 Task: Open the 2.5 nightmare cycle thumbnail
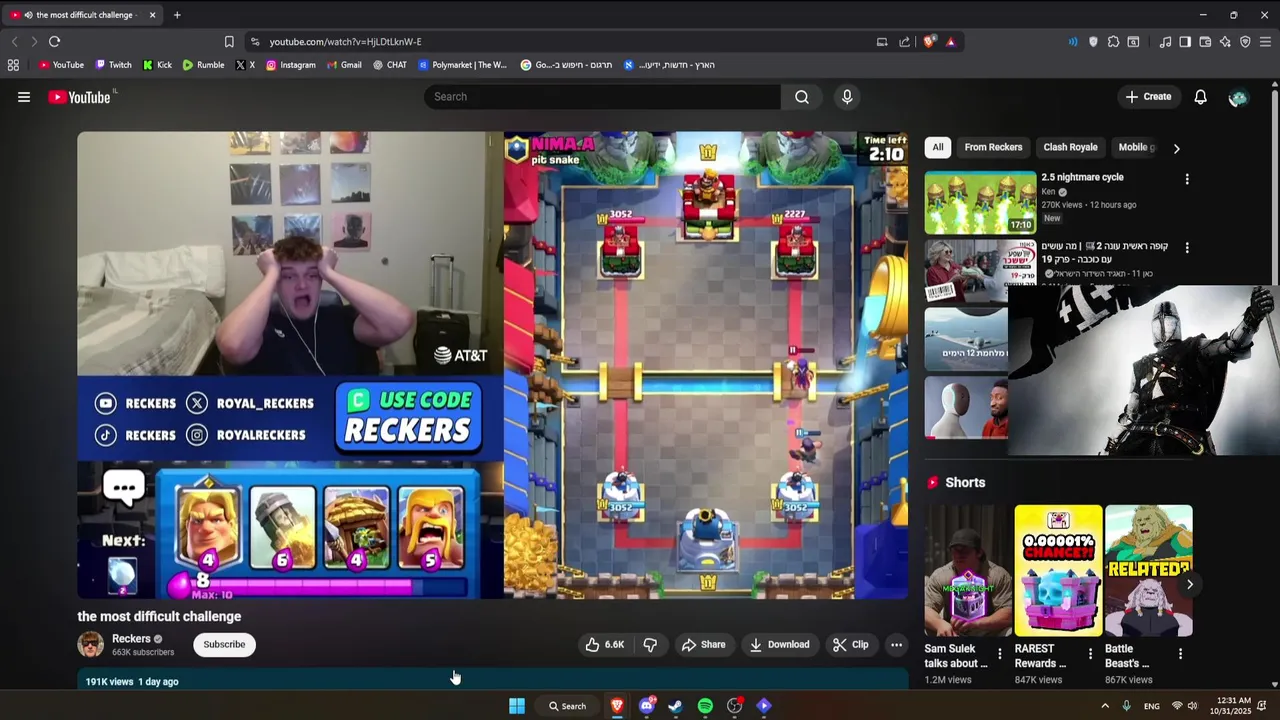pos(980,202)
